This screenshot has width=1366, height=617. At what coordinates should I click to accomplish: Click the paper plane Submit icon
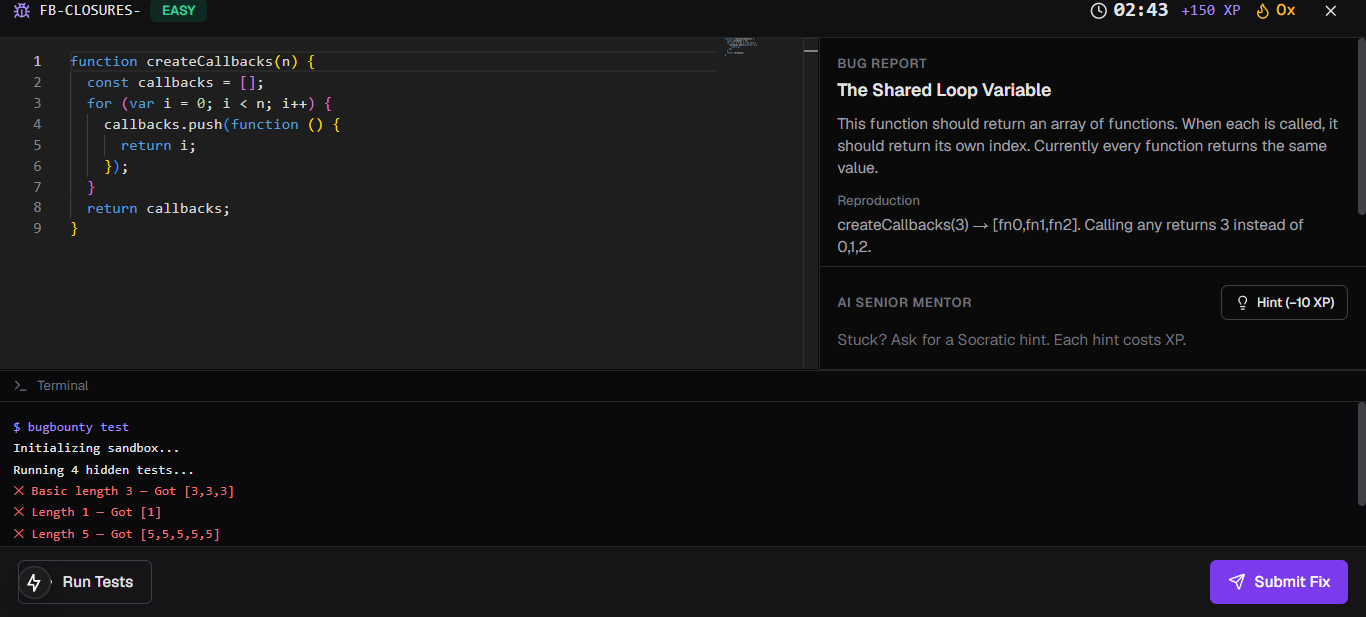[1237, 582]
